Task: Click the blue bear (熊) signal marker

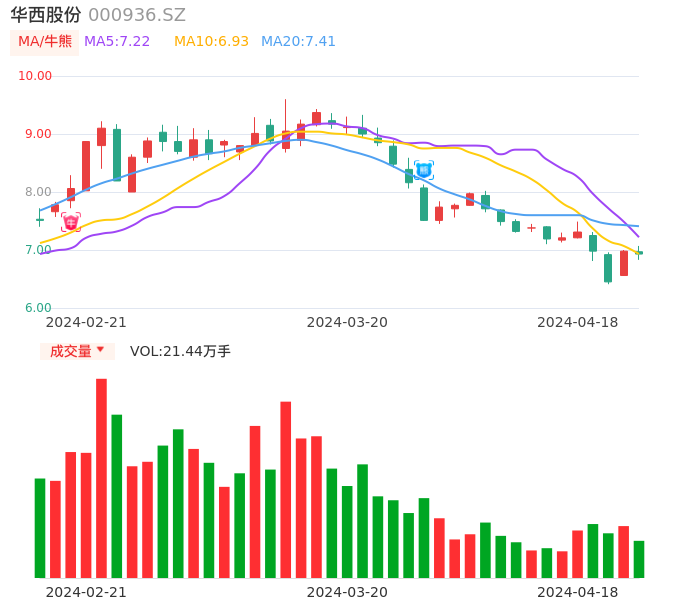Action: 424,170
